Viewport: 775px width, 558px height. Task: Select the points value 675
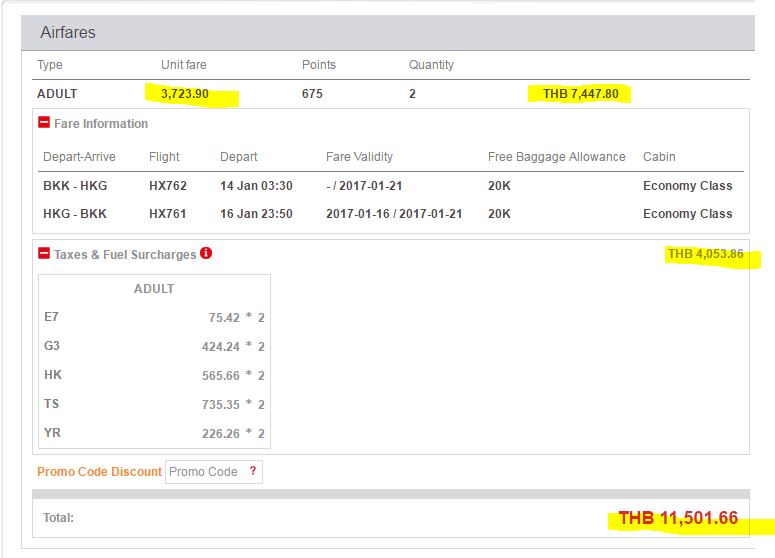[312, 93]
